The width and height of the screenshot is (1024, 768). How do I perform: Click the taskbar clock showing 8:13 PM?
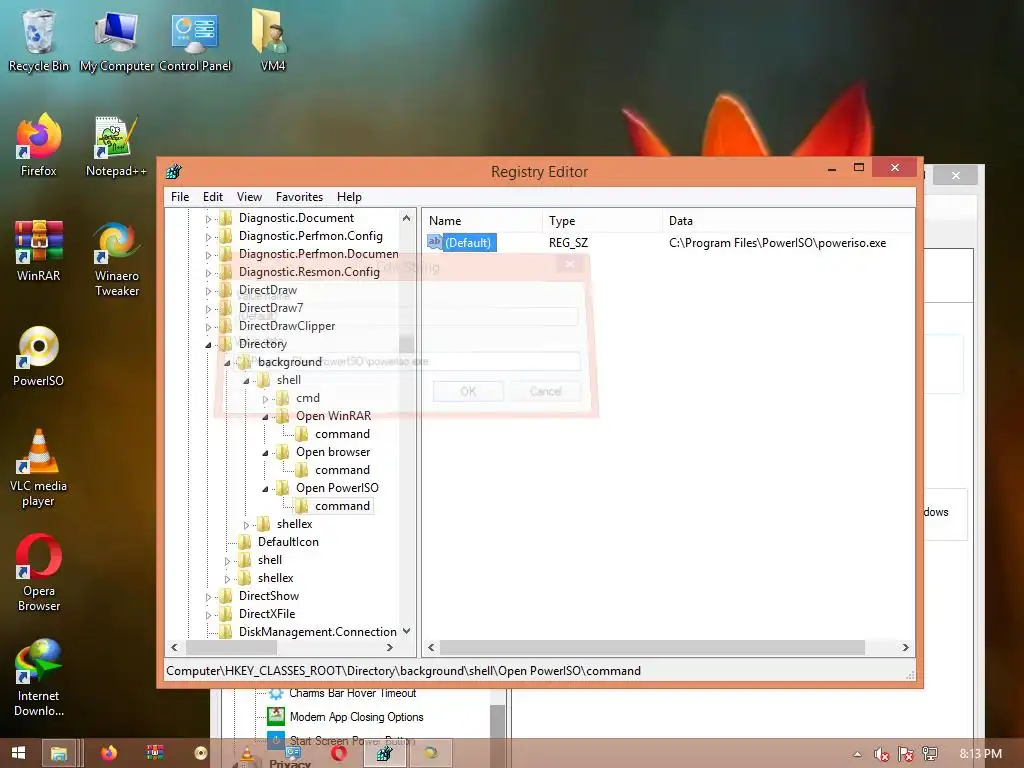[x=980, y=754]
